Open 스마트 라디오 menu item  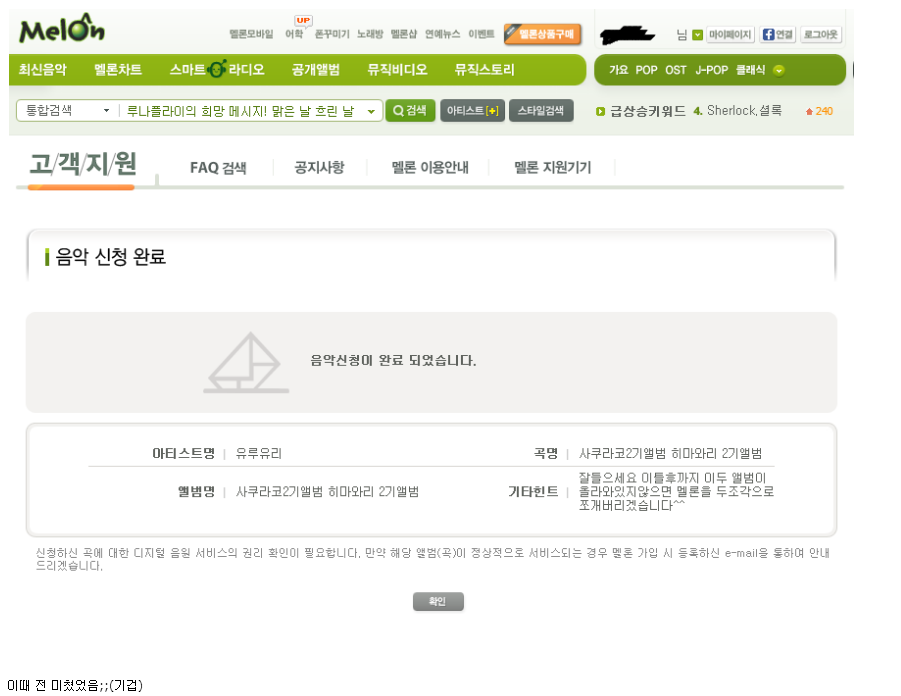coord(217,70)
